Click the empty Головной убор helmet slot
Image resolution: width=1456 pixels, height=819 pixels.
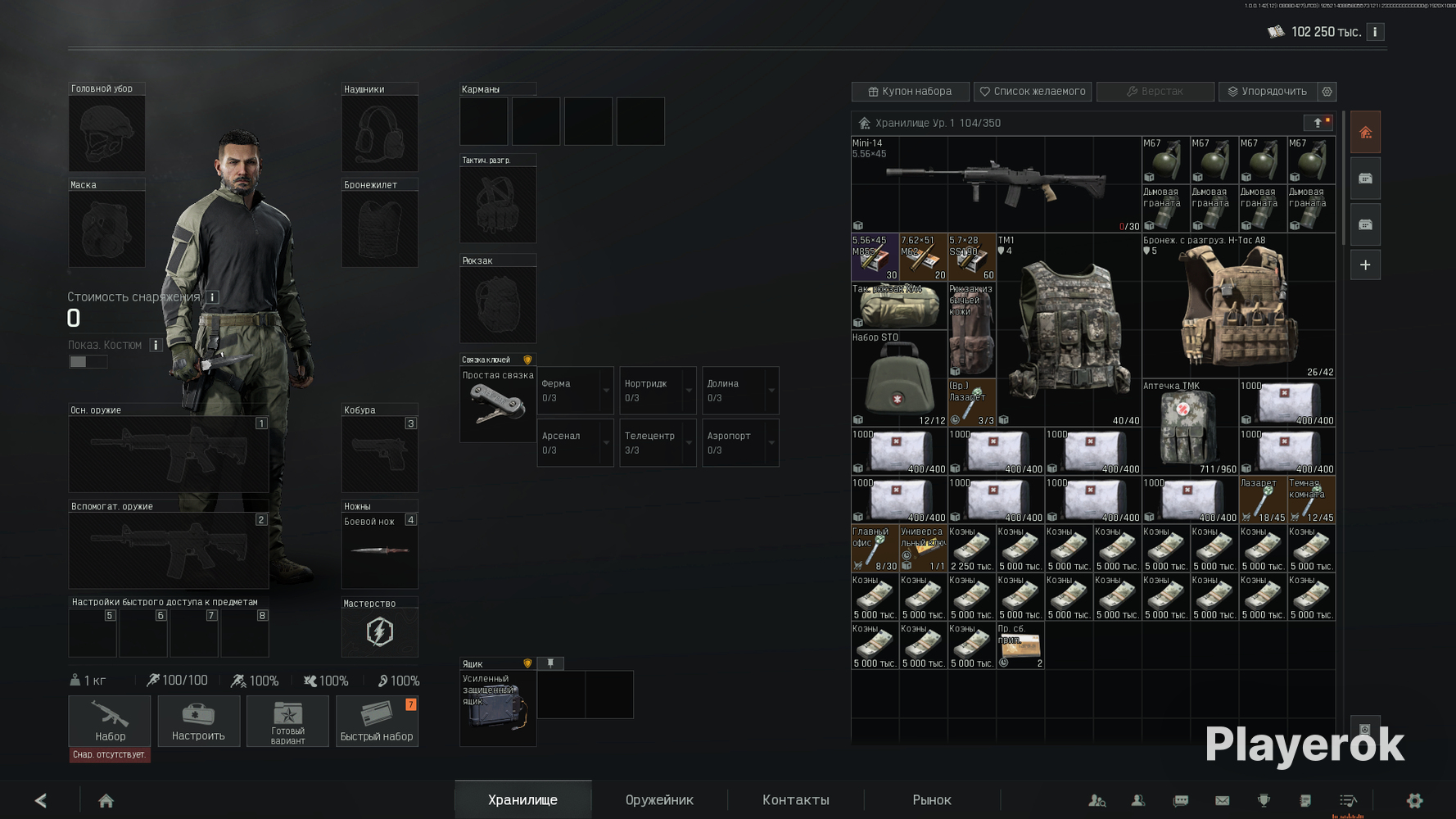point(106,133)
